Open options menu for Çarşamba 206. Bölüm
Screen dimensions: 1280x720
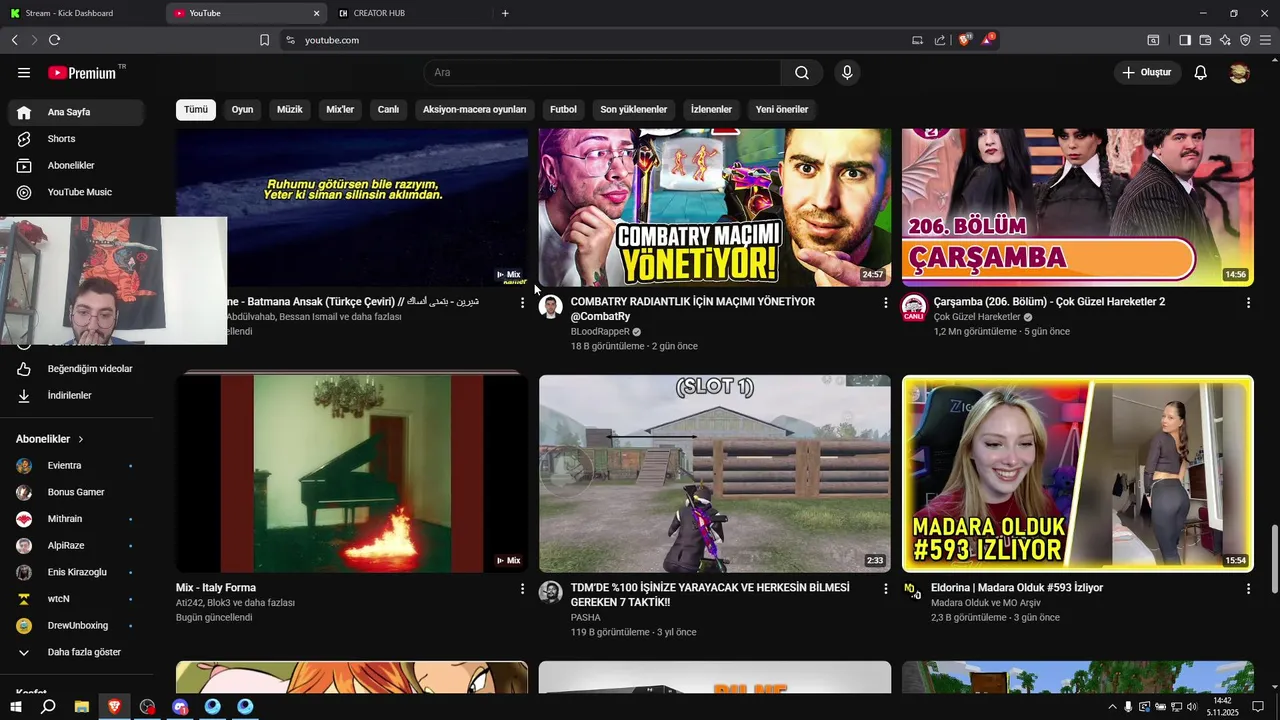[x=1248, y=303]
